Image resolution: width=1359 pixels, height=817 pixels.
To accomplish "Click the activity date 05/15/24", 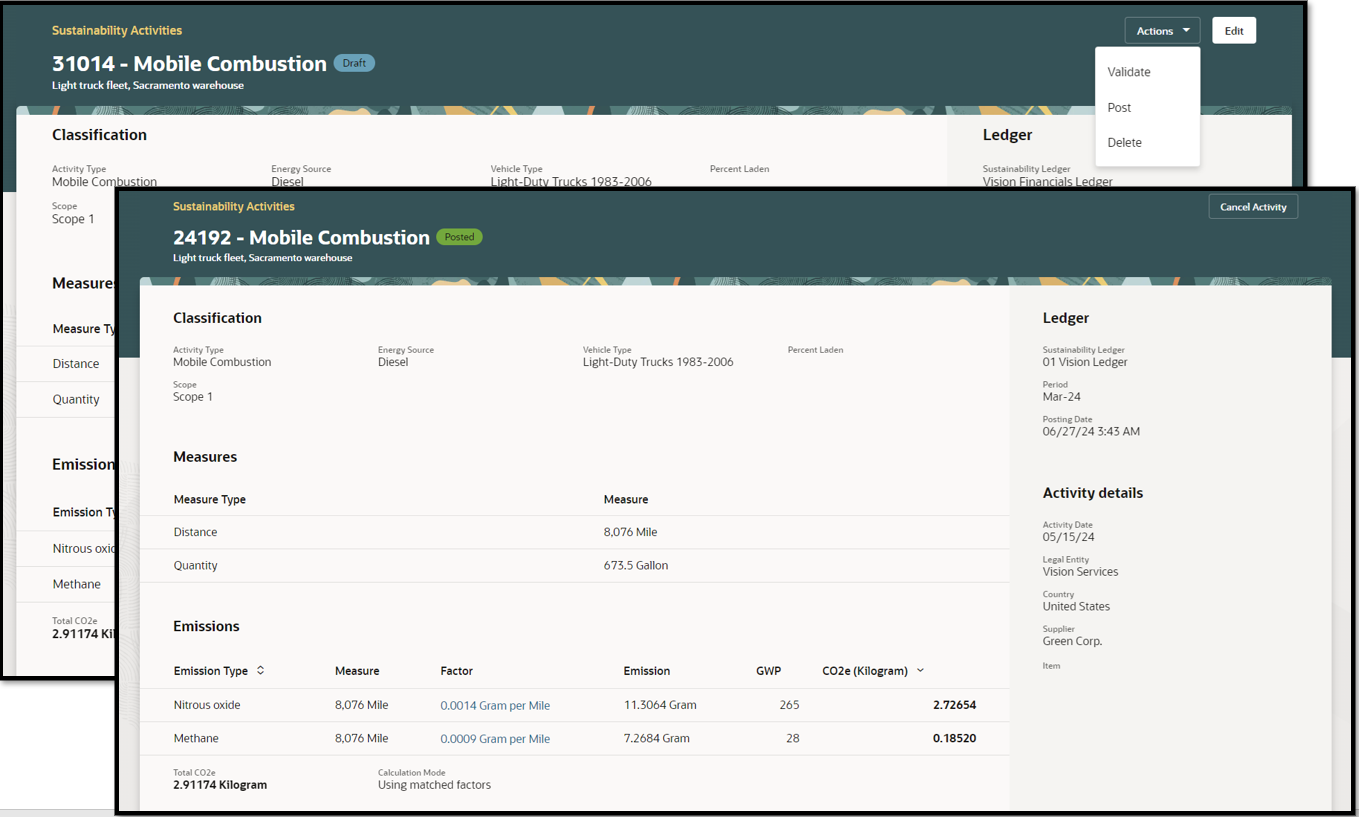I will (x=1068, y=537).
